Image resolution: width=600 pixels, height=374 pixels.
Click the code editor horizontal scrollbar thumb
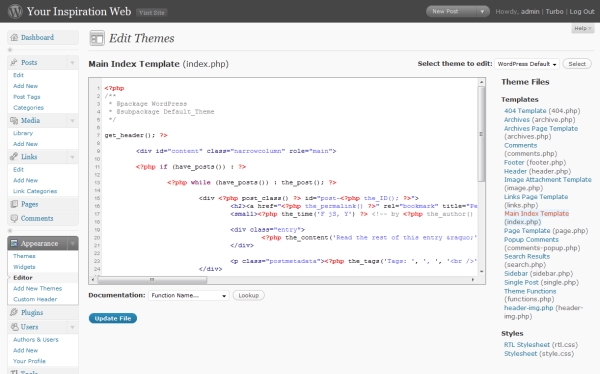pos(152,280)
